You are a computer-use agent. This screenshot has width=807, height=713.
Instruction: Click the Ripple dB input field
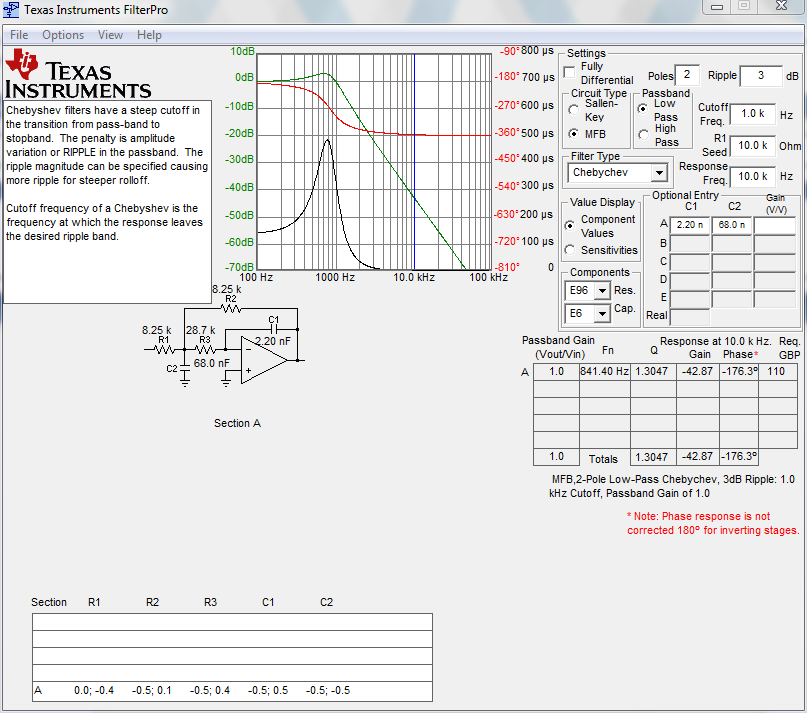tap(761, 76)
